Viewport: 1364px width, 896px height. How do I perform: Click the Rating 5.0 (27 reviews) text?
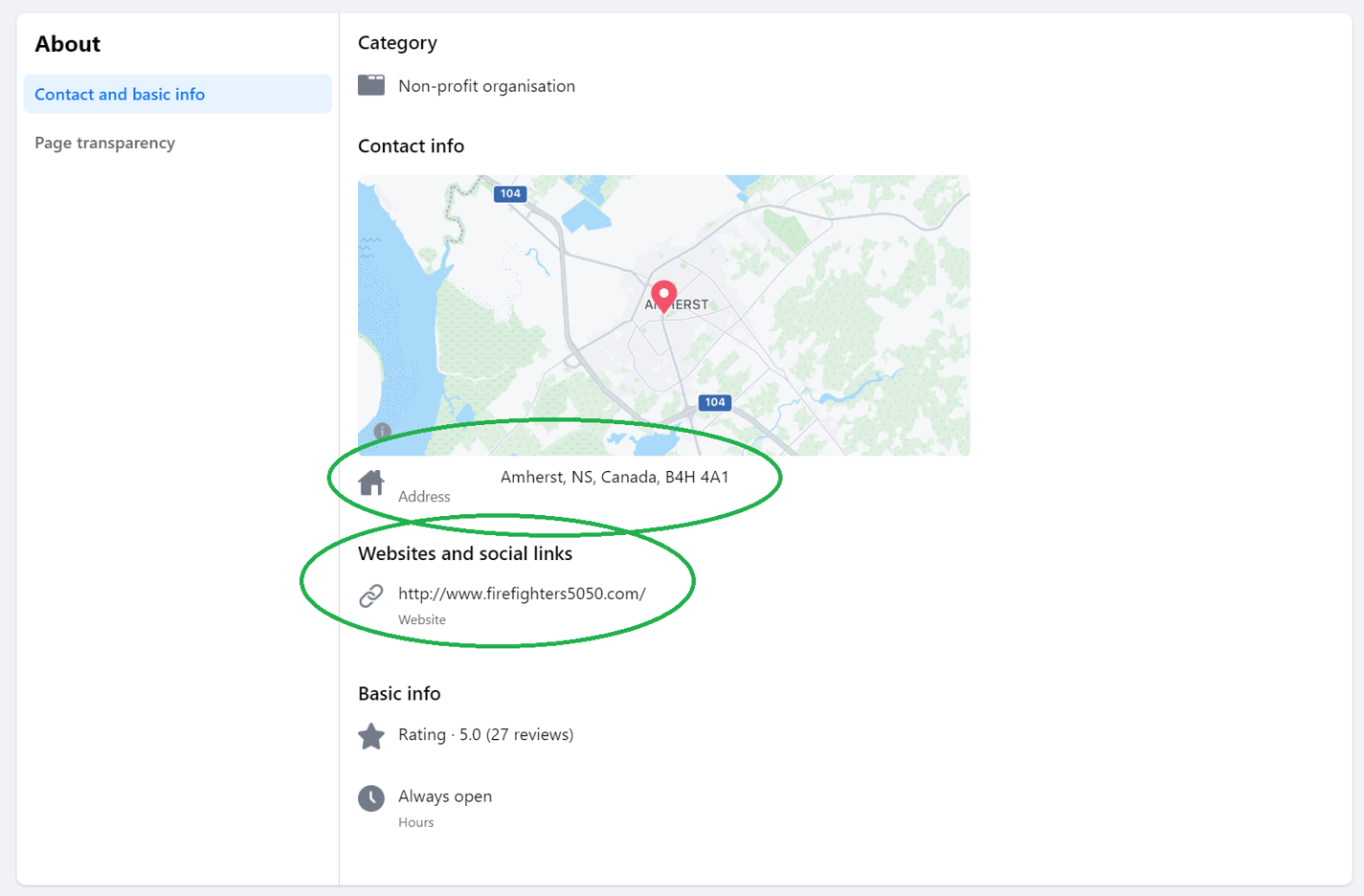485,734
